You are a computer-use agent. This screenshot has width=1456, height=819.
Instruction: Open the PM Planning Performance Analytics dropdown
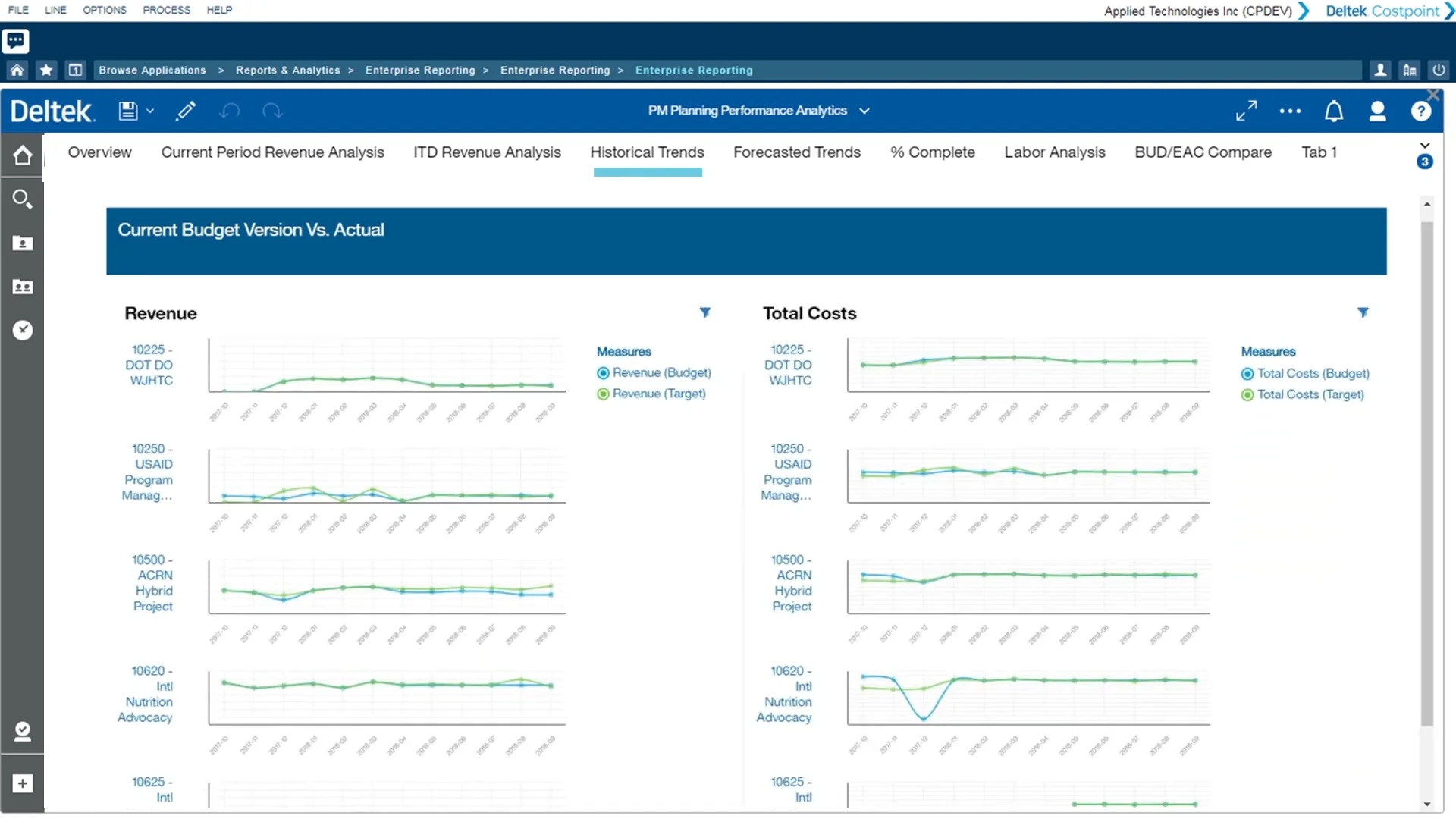[x=865, y=111]
